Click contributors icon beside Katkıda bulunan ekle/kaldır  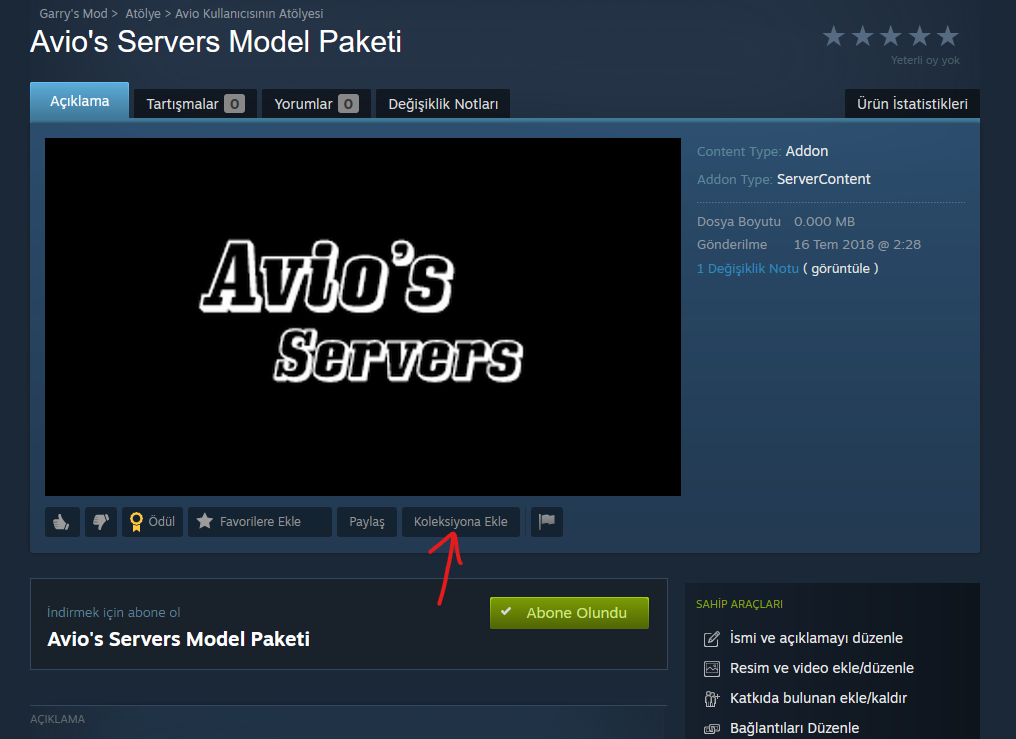(711, 698)
